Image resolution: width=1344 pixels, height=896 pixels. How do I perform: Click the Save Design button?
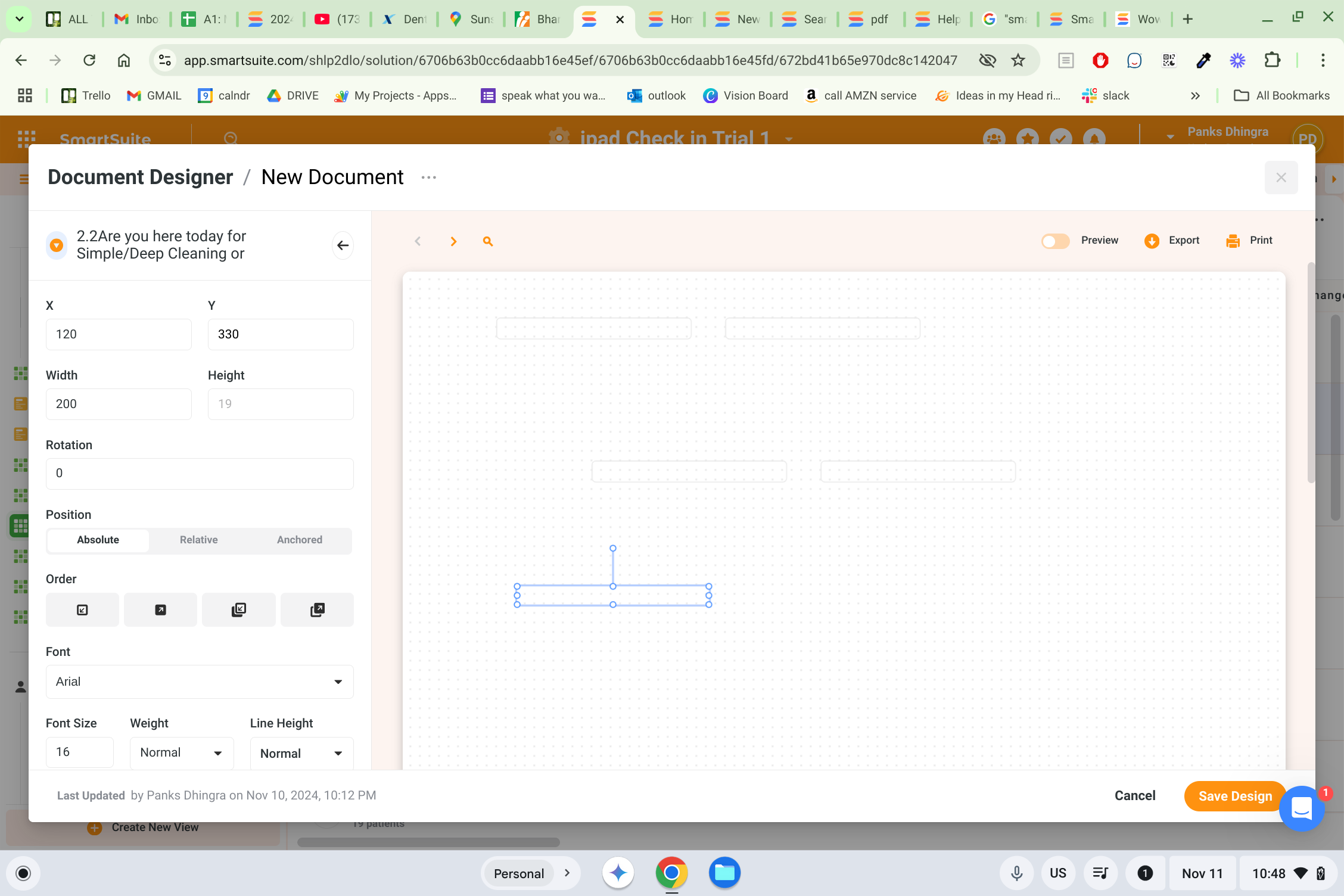tap(1234, 796)
